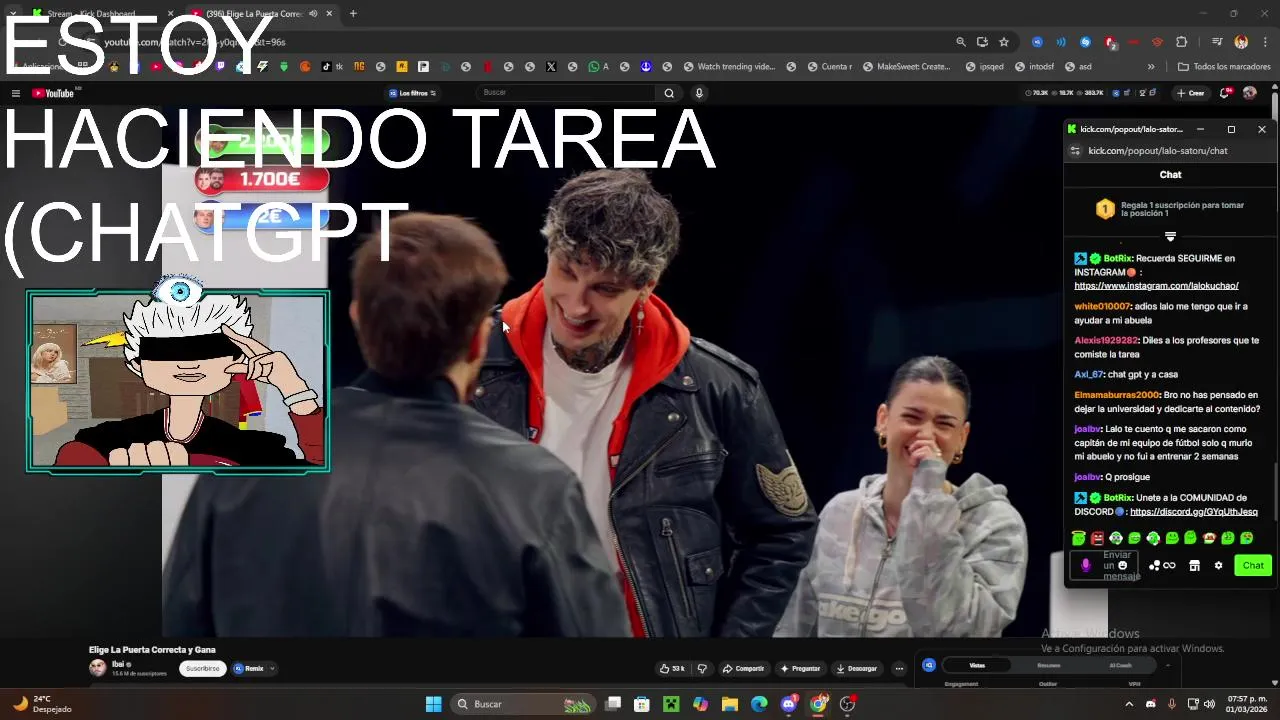Dislike the video with thumbs down
This screenshot has height=720, width=1280.
(702, 668)
